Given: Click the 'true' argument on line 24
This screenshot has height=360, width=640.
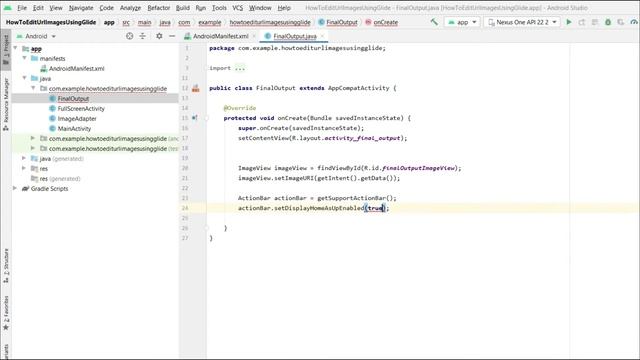Looking at the screenshot, I should click(x=376, y=208).
